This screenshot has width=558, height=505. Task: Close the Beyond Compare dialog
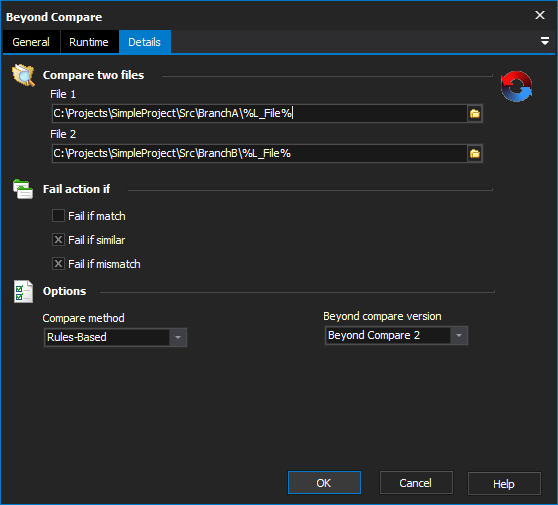[540, 15]
